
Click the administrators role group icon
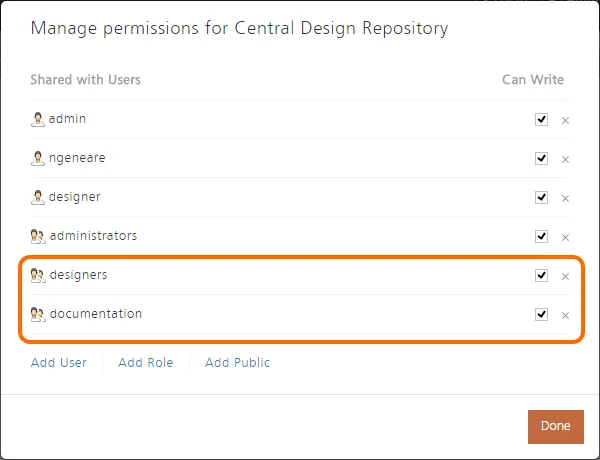point(38,237)
